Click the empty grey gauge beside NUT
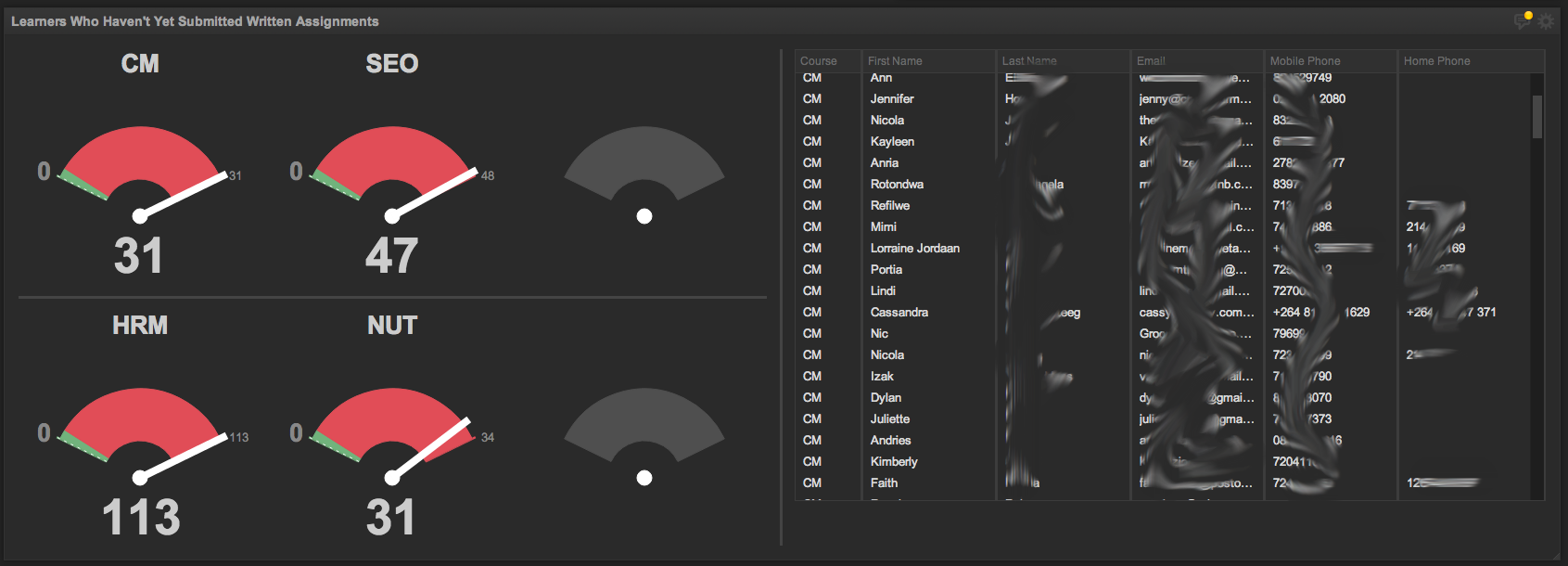 coord(644,436)
